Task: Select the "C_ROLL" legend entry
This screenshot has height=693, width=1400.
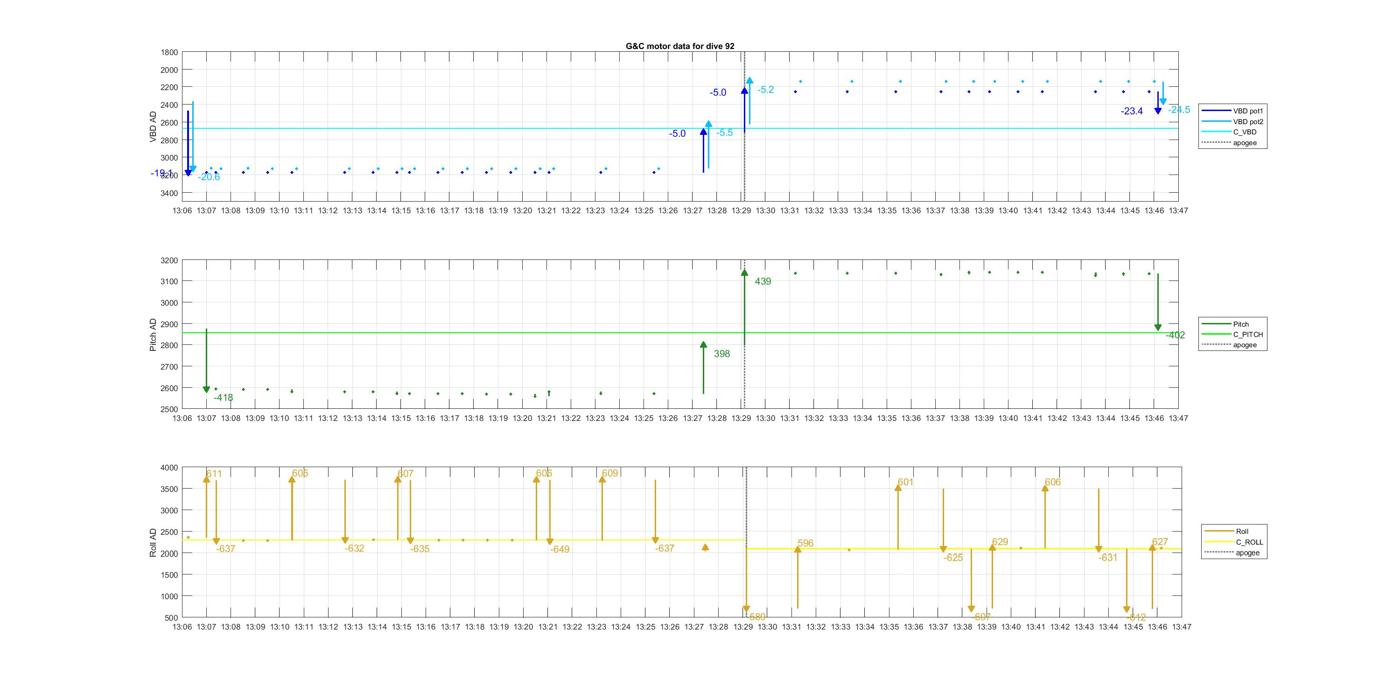Action: [1234, 542]
